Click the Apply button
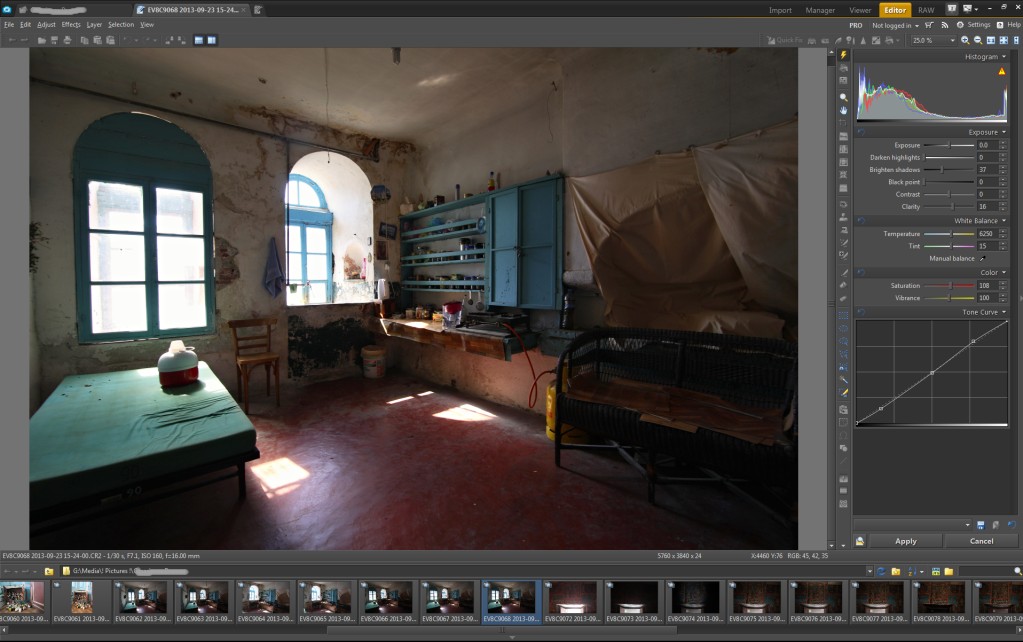The image size is (1023, 642). tap(905, 541)
